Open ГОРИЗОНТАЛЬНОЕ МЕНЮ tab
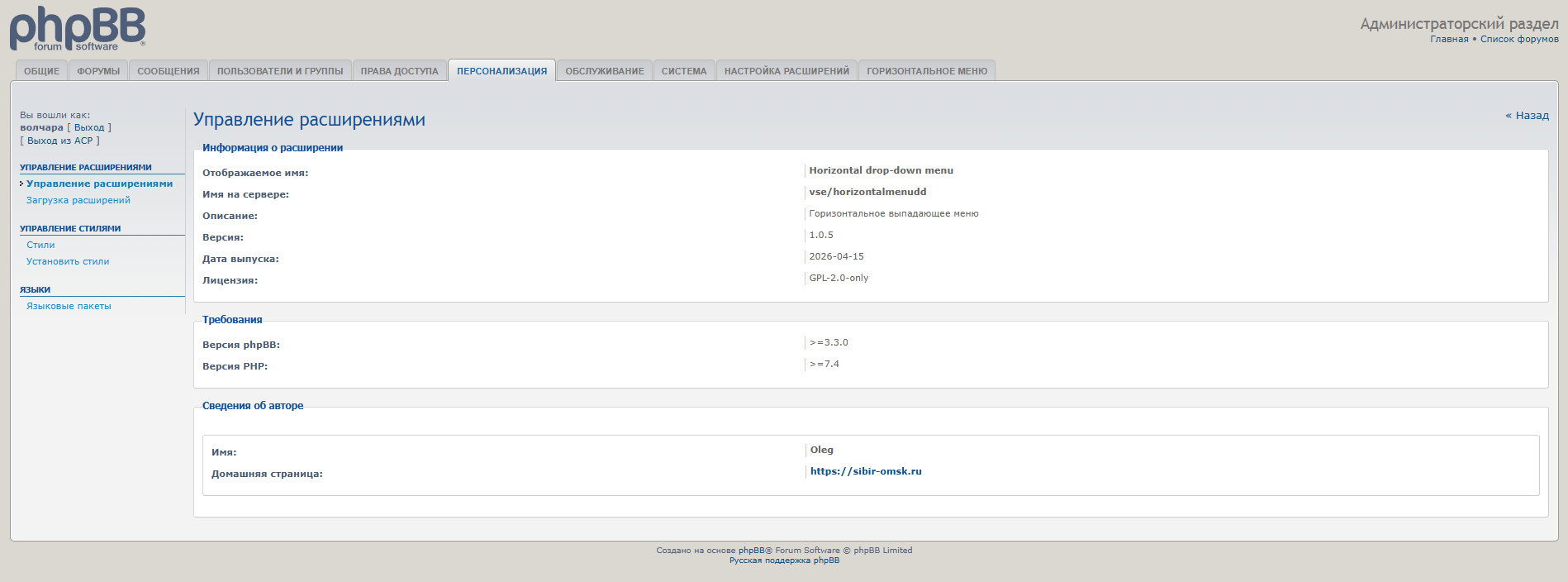This screenshot has height=582, width=1568. coord(927,71)
